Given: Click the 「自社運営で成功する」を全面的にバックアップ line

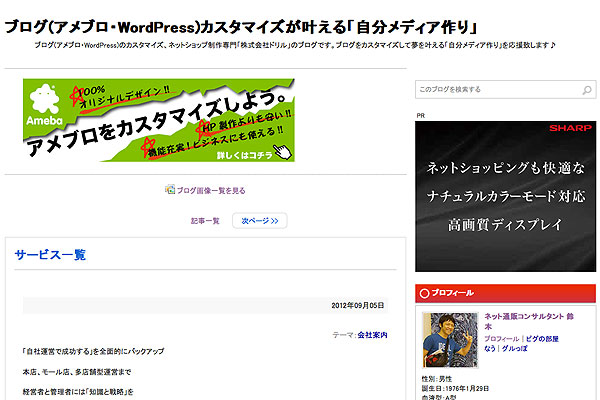Looking at the screenshot, I should (93, 351).
